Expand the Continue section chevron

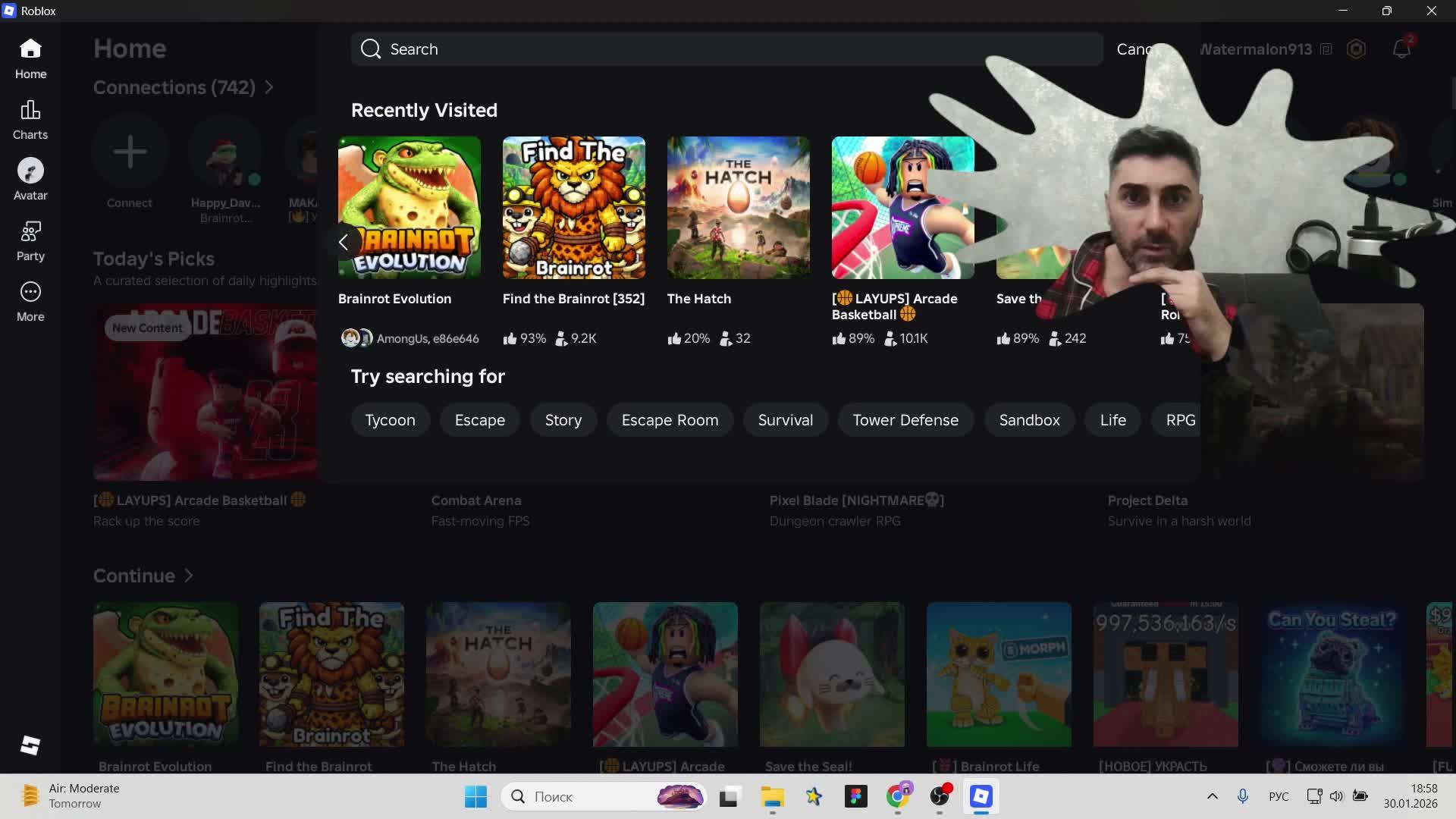coord(189,576)
